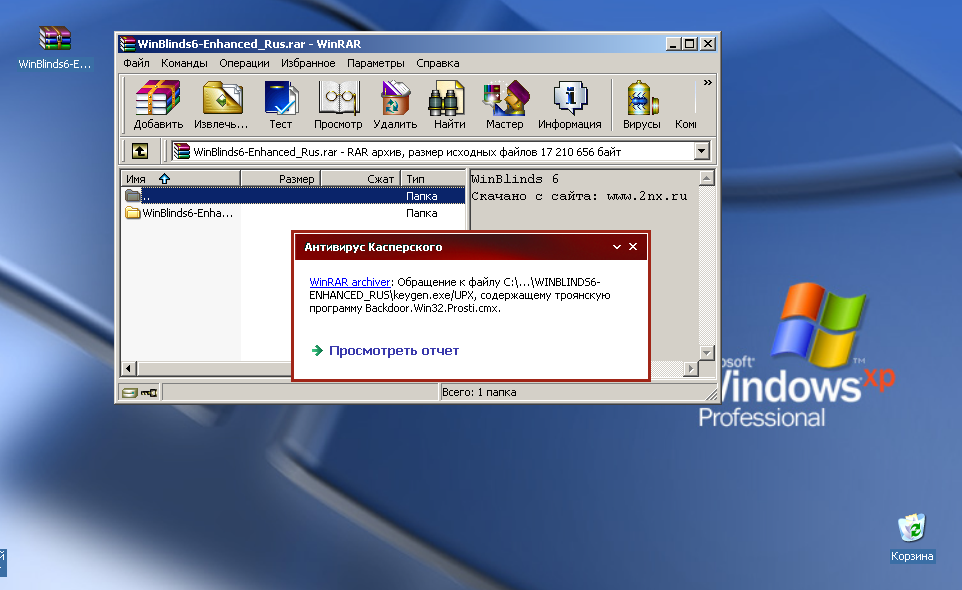
Task: Click the comment pane scroll-right arrow
Action: [691, 369]
